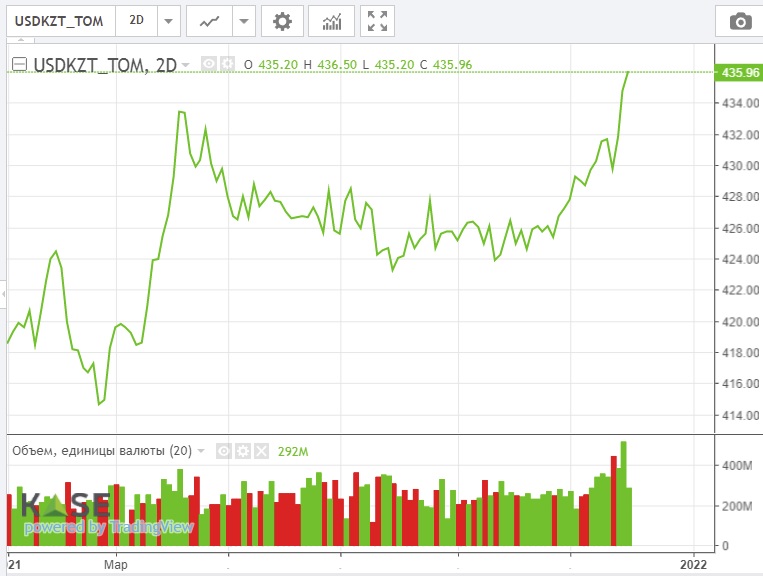This screenshot has height=576, width=763.
Task: Click the 435.96 current price label
Action: [x=740, y=72]
